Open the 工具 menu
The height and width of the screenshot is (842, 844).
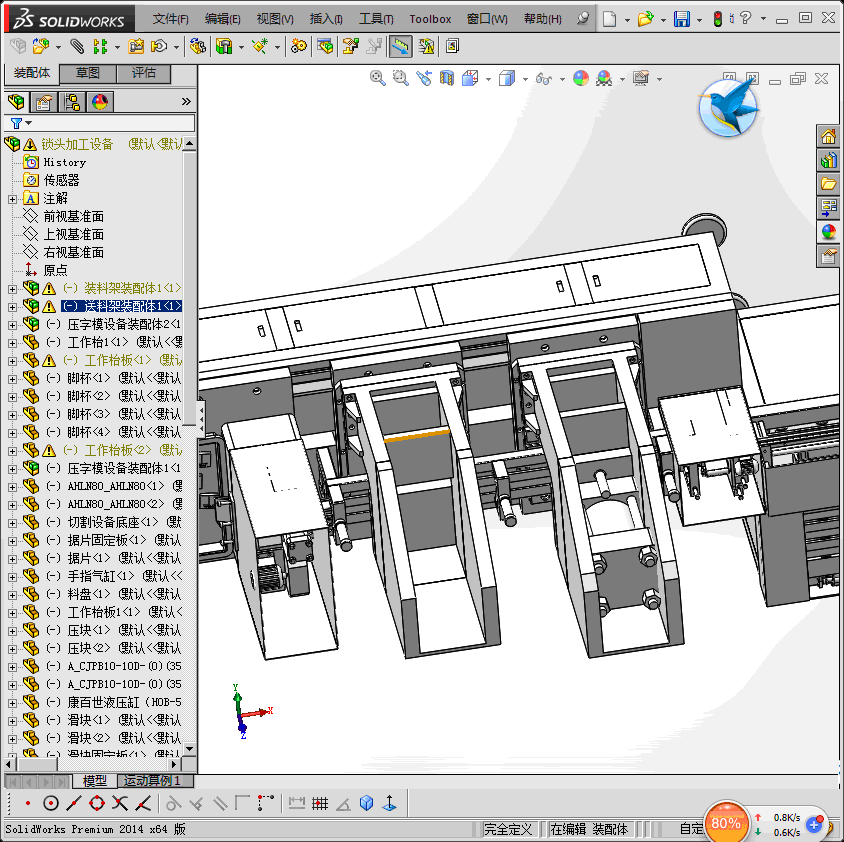(x=376, y=19)
